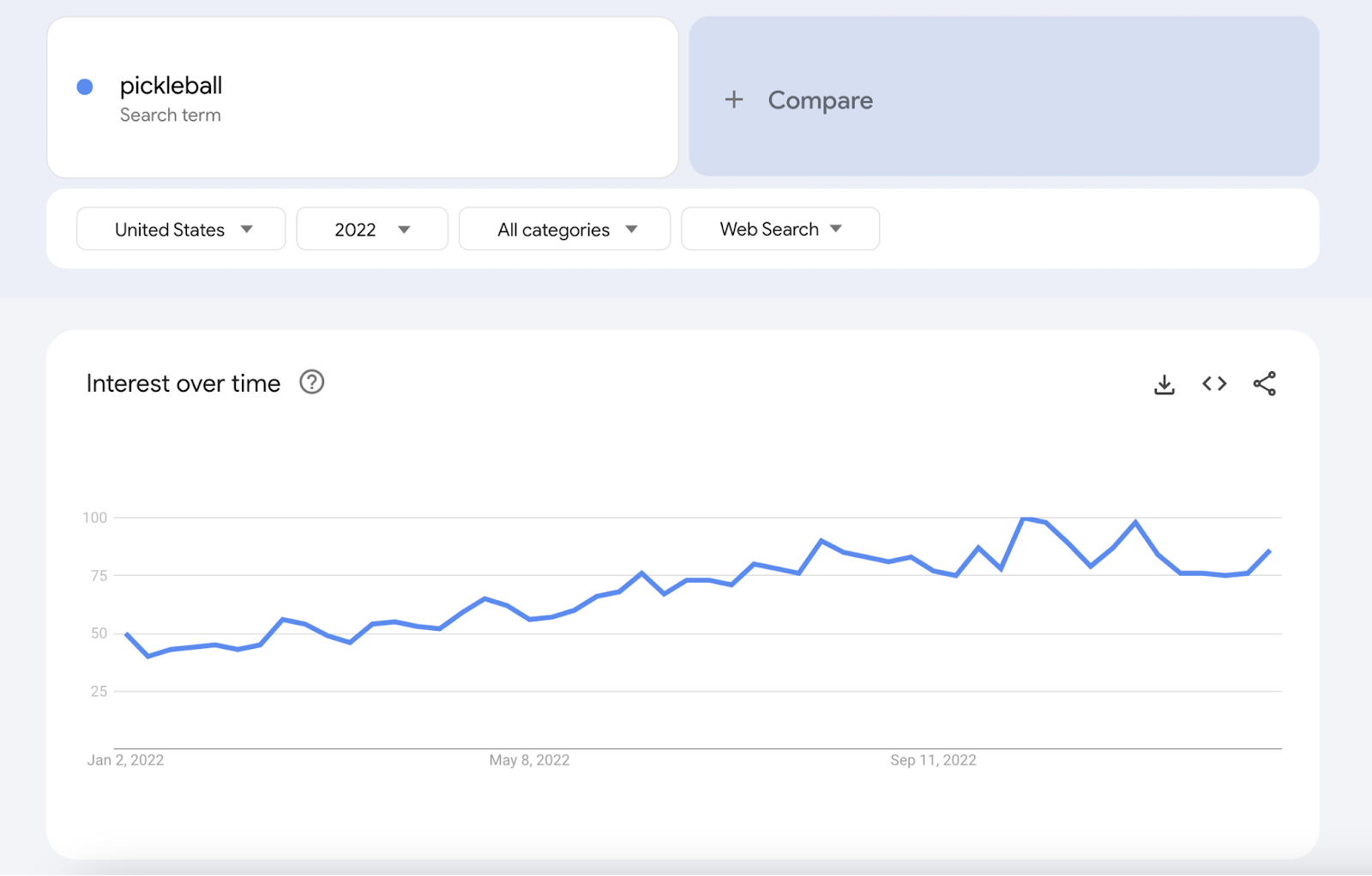This screenshot has width=1372, height=876.
Task: Click the Jan 2, 2022 axis label
Action: pyautogui.click(x=127, y=759)
